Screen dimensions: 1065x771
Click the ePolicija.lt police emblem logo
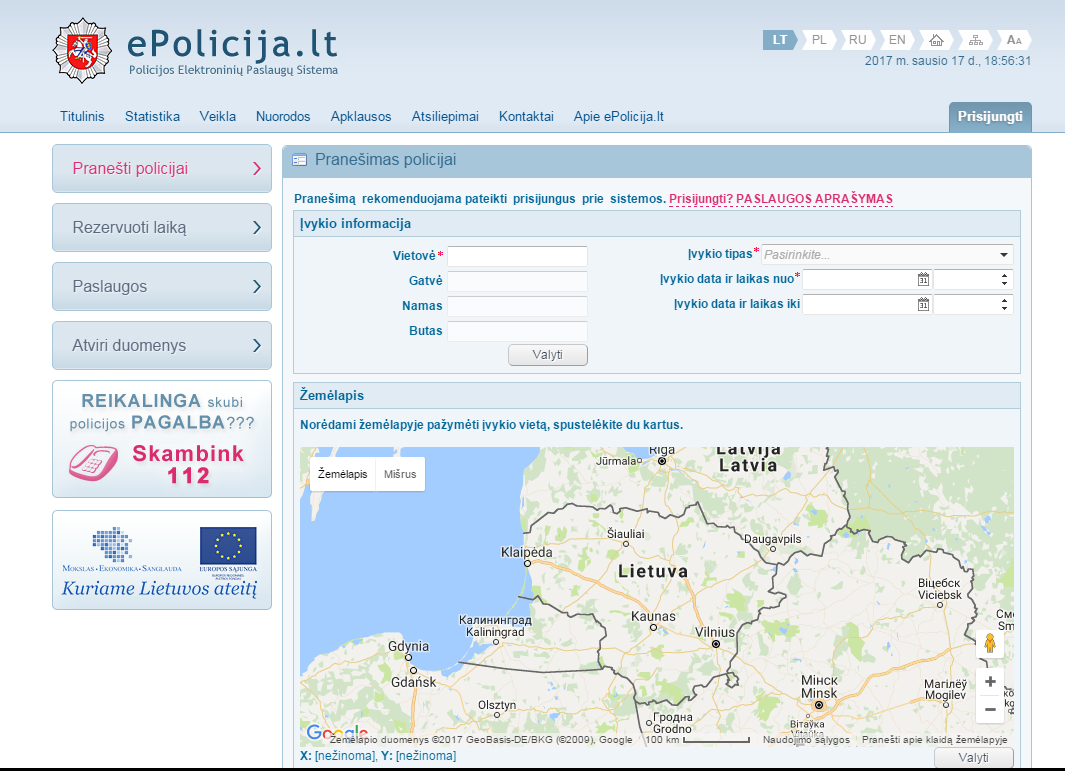82,50
